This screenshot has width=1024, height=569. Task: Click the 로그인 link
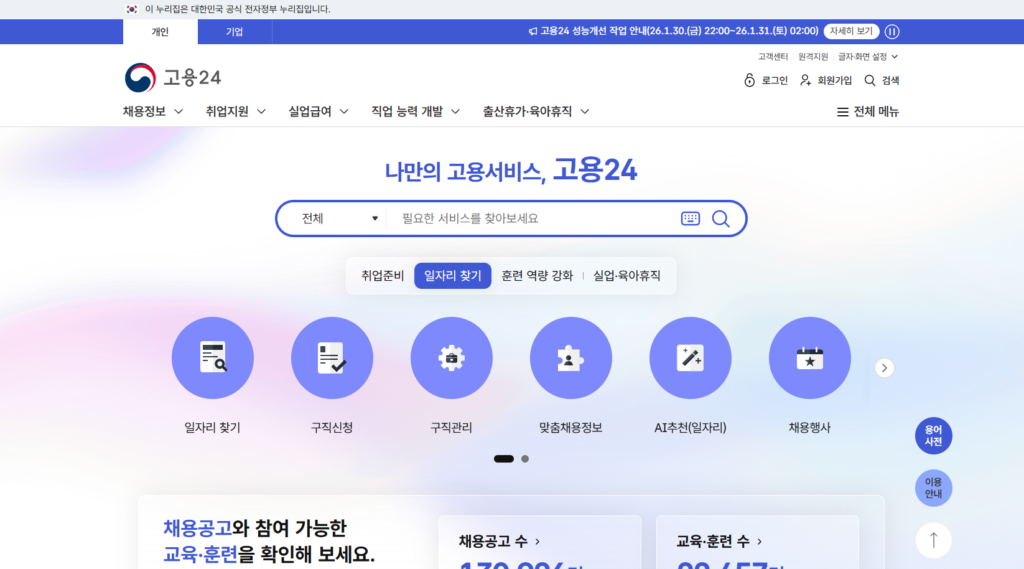[766, 81]
